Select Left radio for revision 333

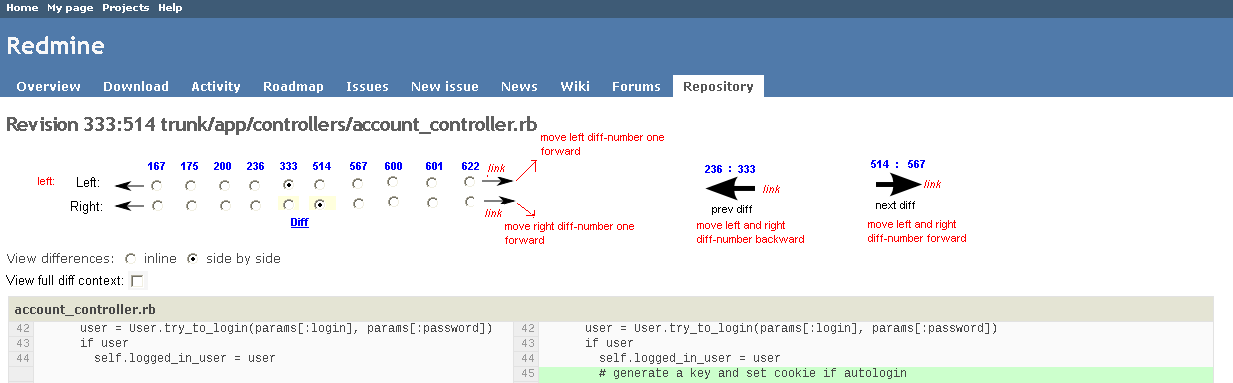pyautogui.click(x=289, y=185)
